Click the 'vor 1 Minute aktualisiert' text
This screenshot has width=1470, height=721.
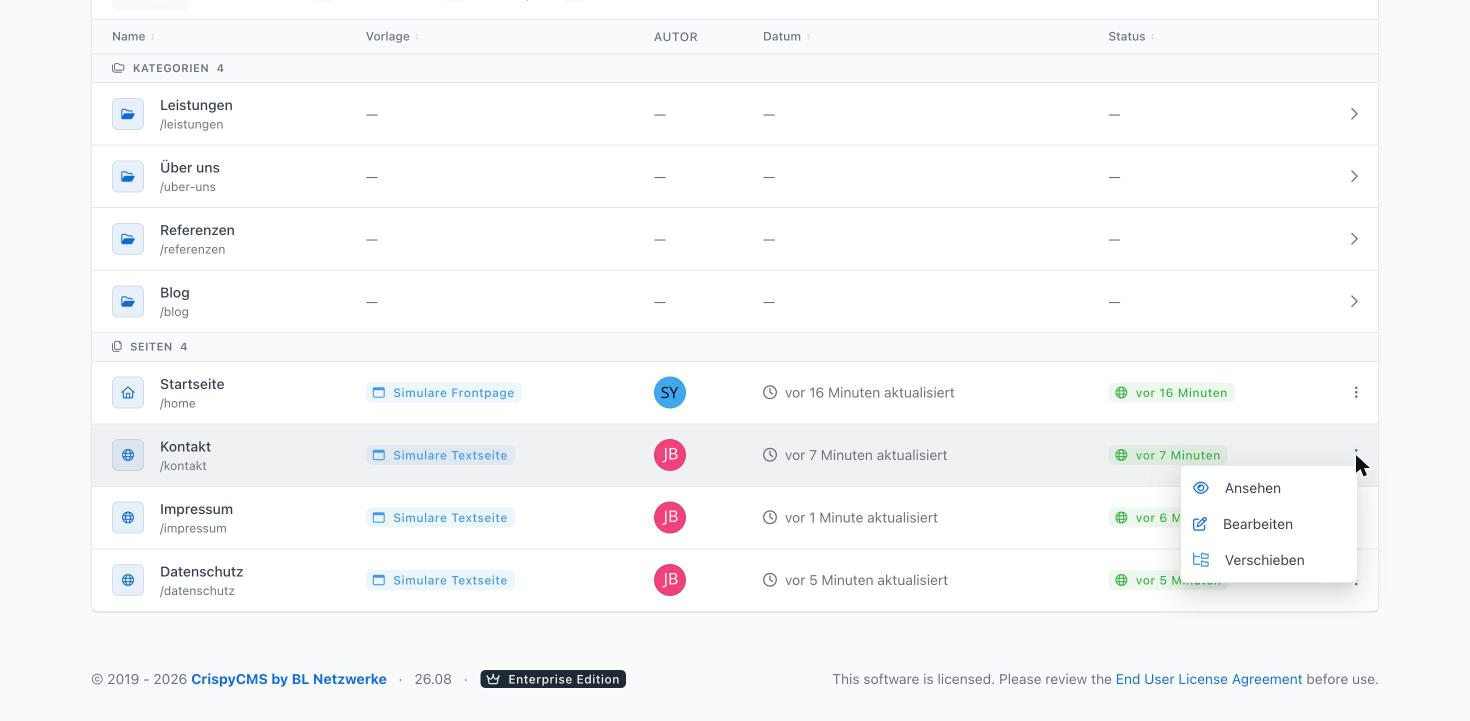pyautogui.click(x=861, y=518)
